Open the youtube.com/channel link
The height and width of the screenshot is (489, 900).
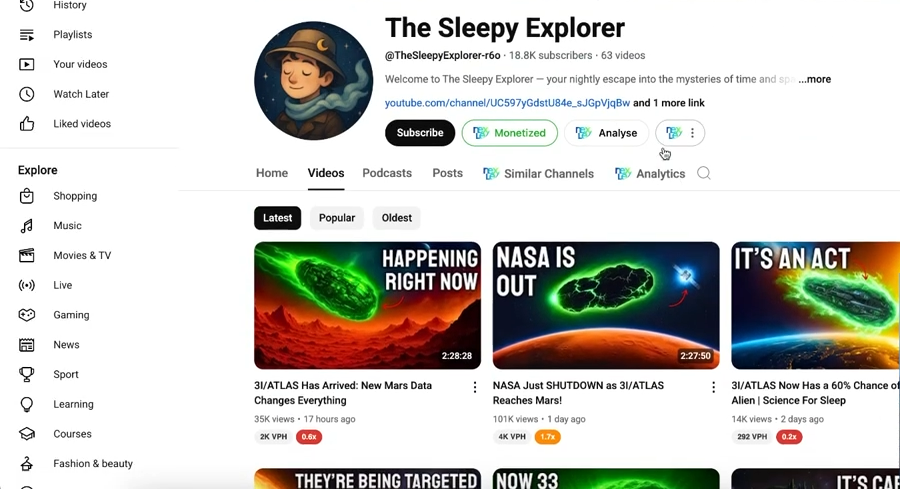507,103
